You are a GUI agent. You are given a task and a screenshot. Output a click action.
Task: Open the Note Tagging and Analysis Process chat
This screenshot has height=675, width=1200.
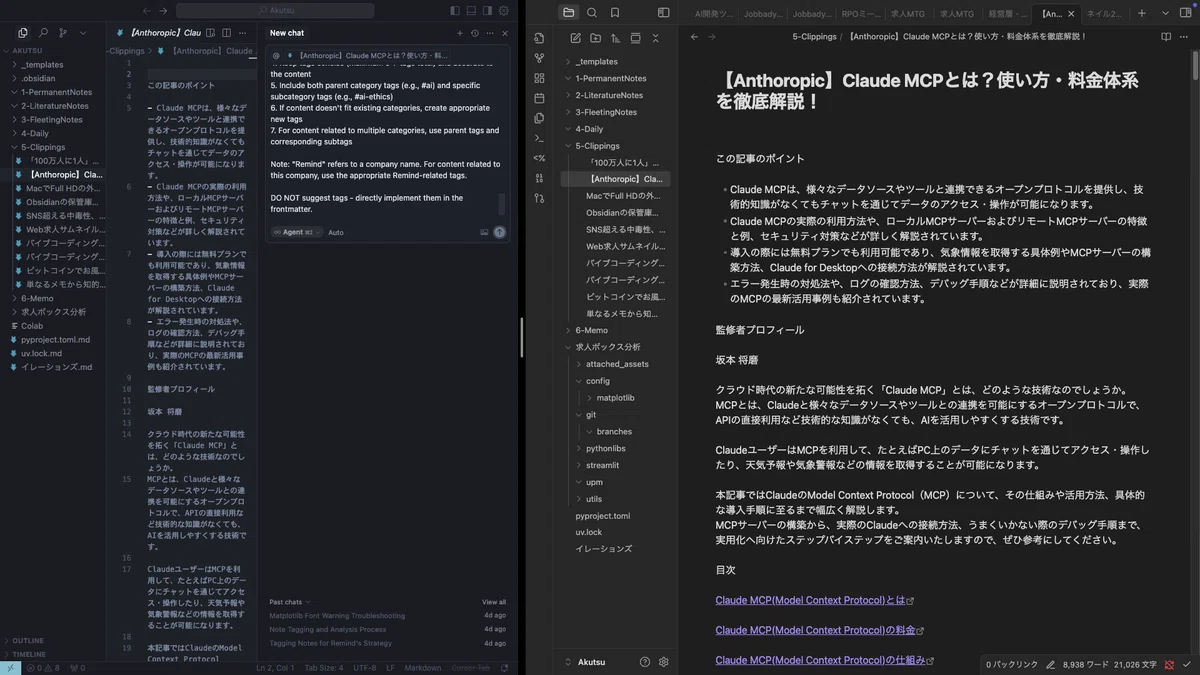[x=327, y=629]
